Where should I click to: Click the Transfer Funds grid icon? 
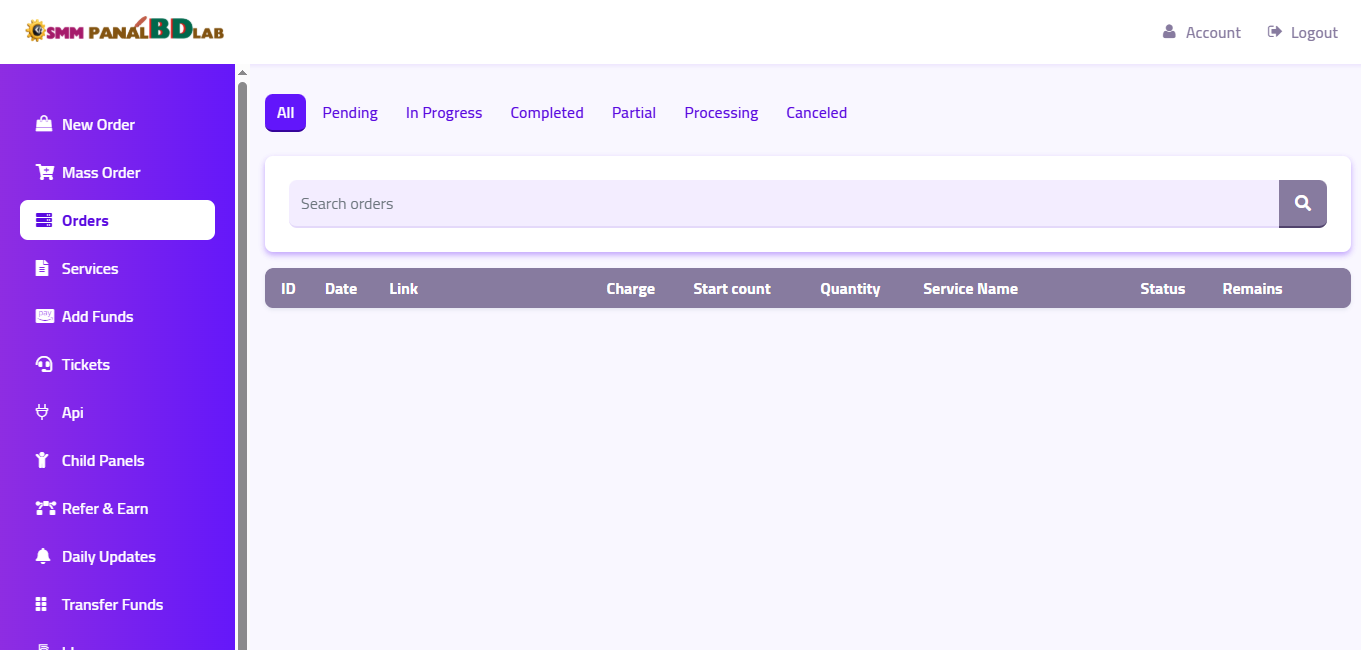point(42,604)
